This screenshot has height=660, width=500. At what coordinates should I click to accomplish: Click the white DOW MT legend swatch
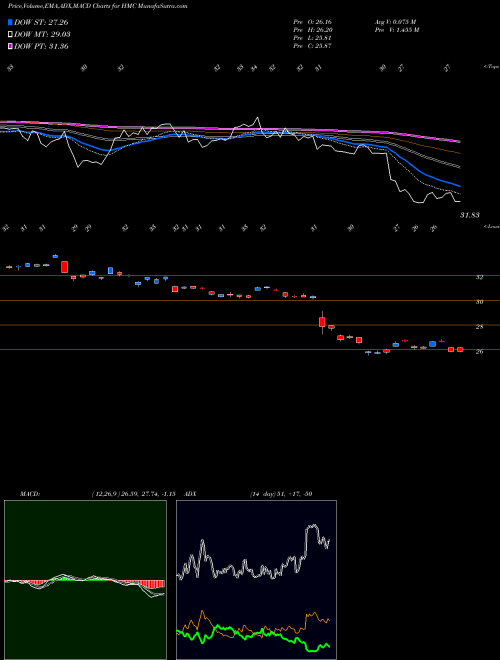11,35
